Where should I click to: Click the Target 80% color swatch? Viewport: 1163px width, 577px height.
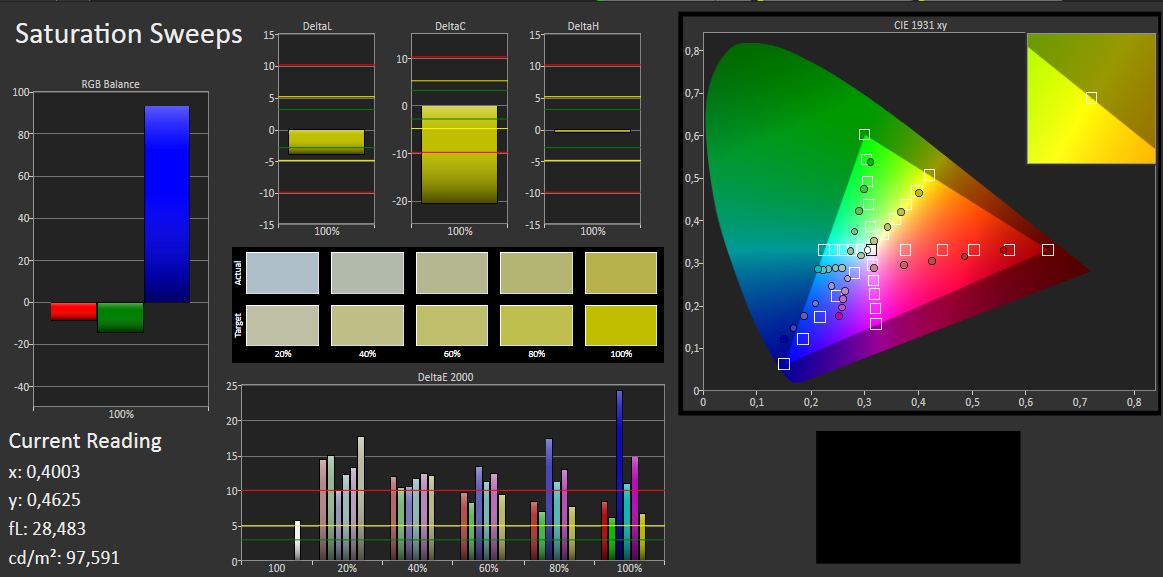tap(536, 326)
